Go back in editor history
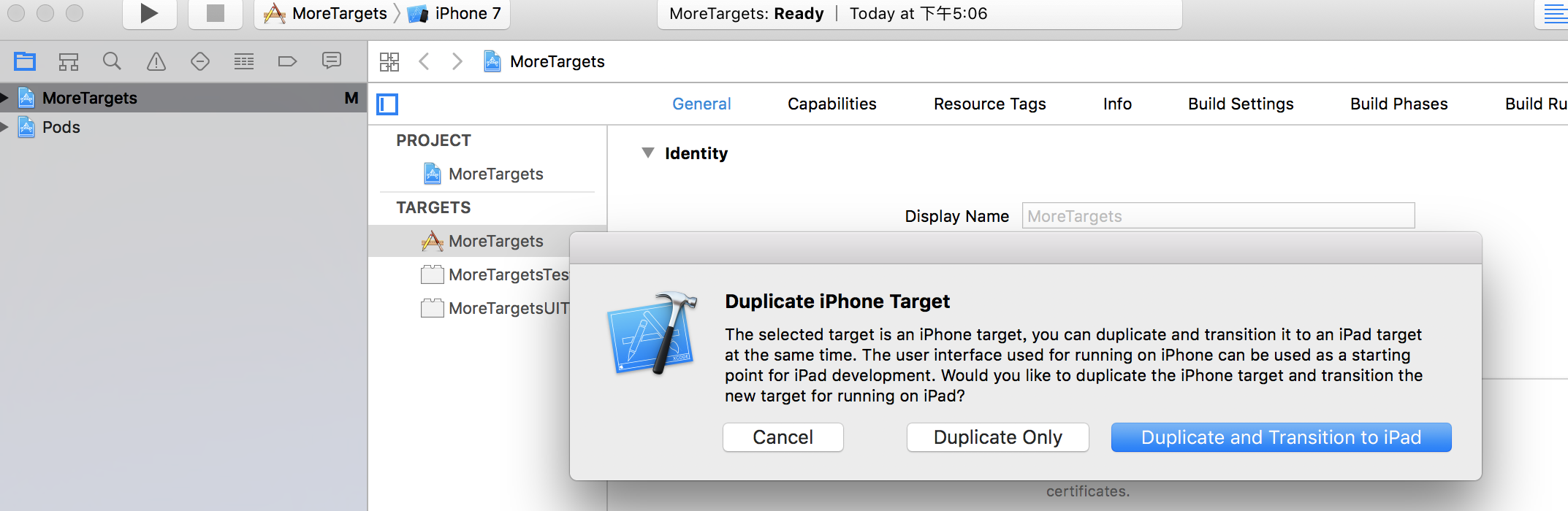 [x=424, y=61]
